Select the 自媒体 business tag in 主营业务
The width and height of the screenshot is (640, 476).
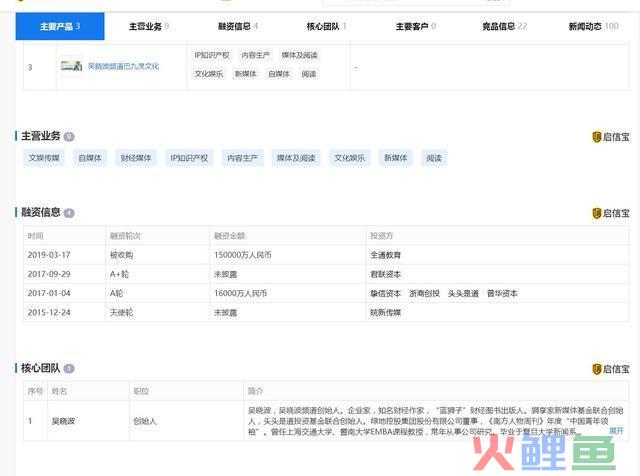pos(90,158)
